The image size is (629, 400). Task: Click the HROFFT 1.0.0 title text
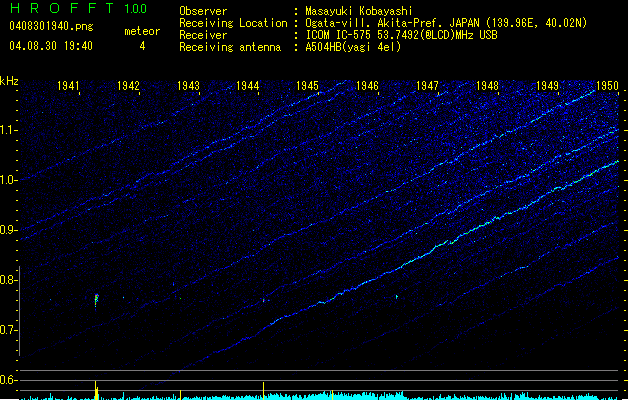tap(79, 8)
